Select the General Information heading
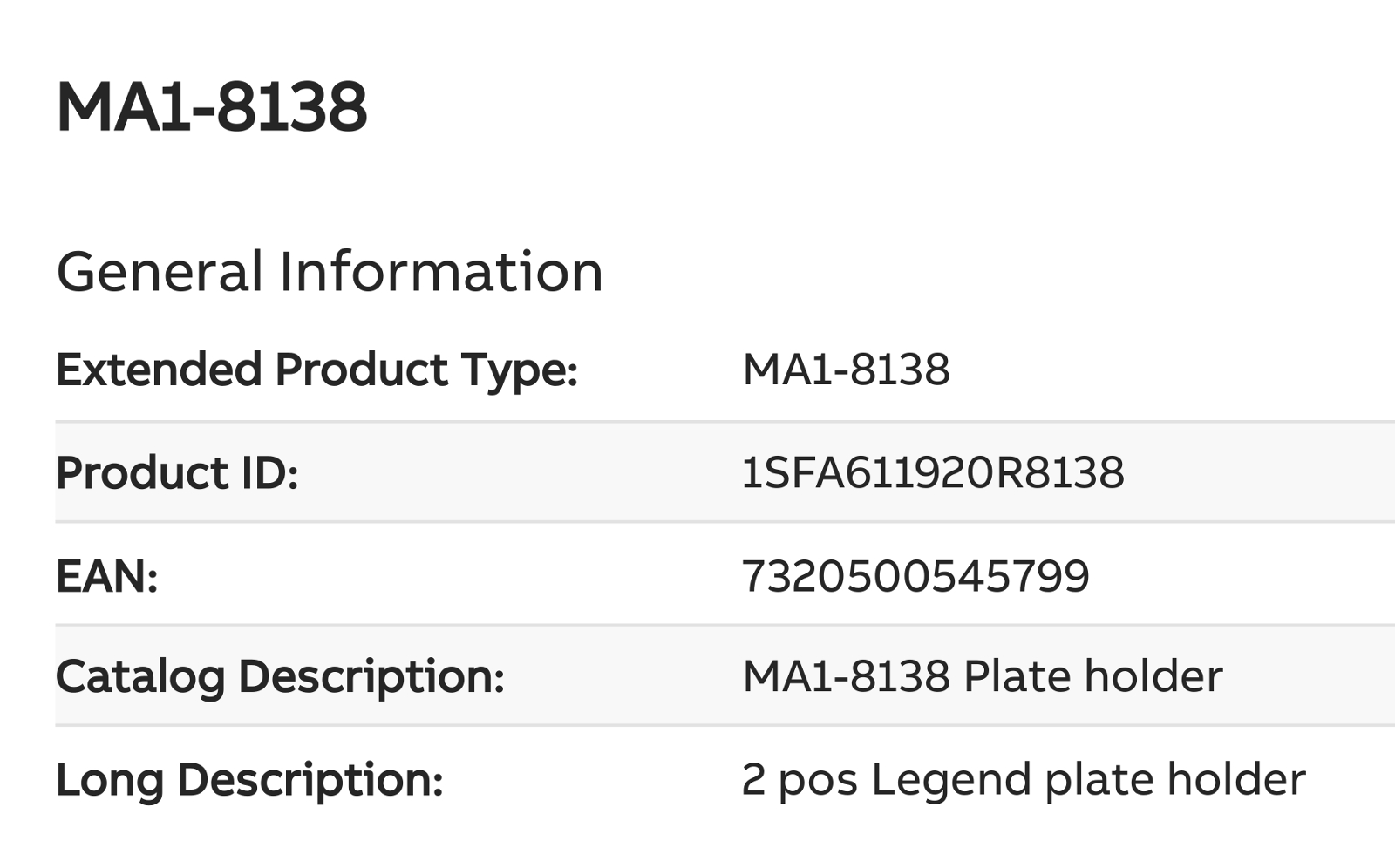Screen dimensions: 1395x868 [x=330, y=272]
